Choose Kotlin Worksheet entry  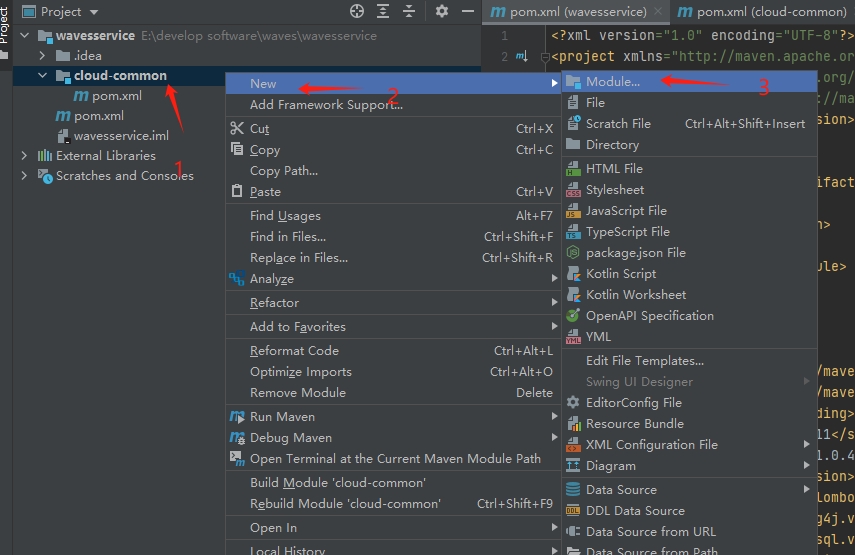pos(689,294)
